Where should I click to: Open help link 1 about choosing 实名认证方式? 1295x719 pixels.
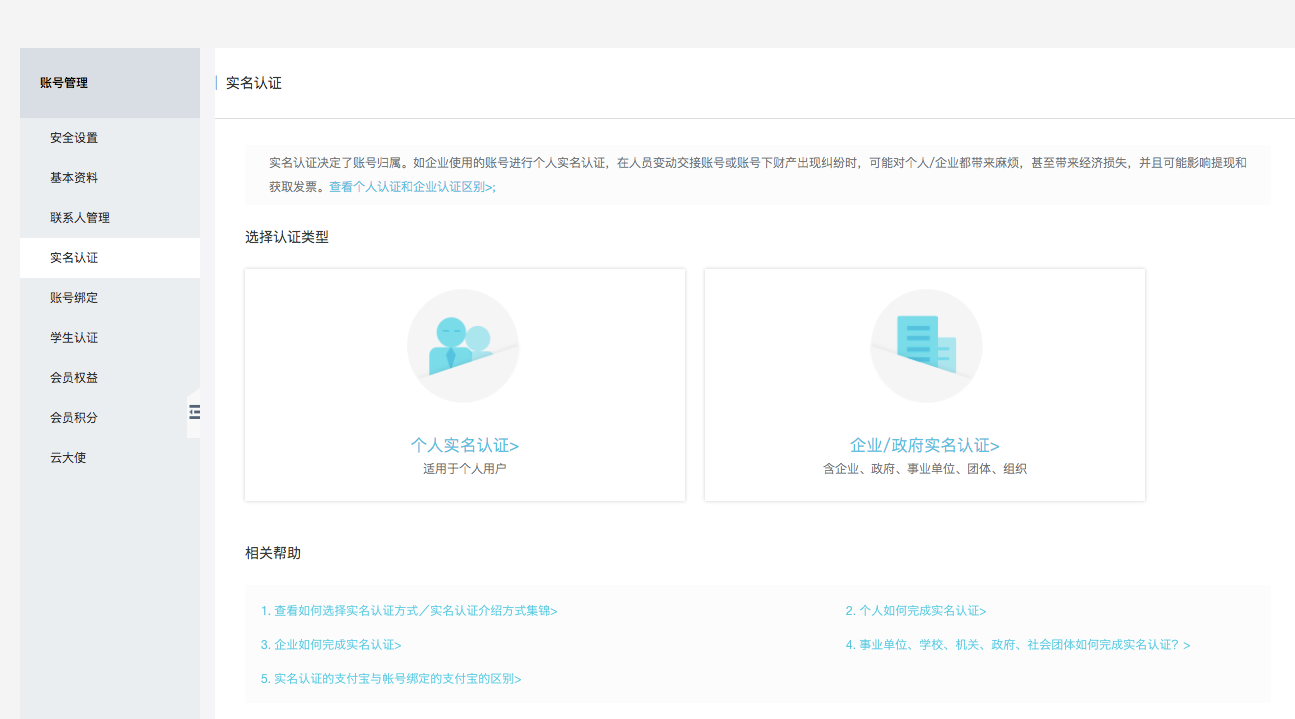(x=409, y=611)
